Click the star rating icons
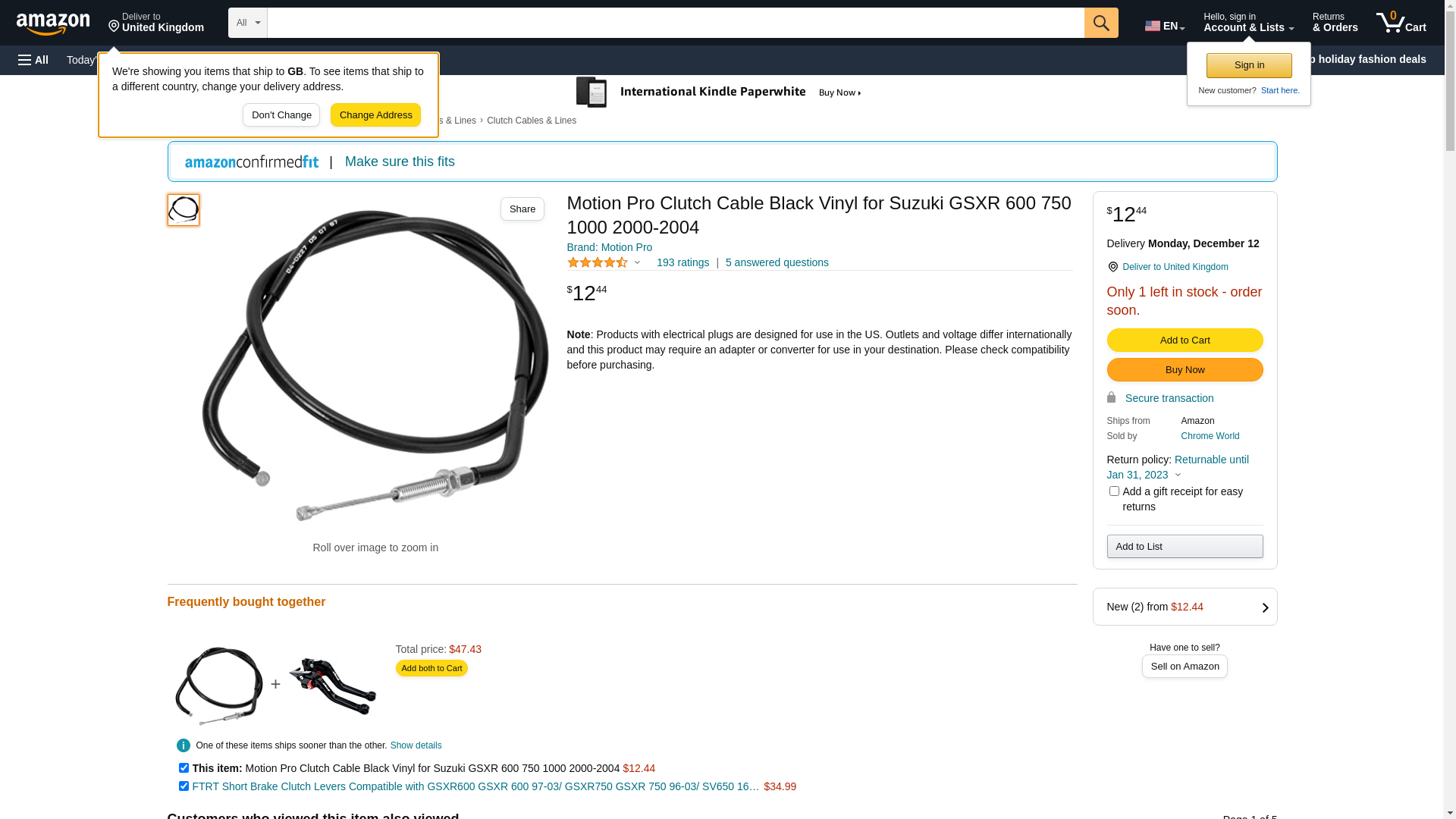This screenshot has width=1456, height=819. click(x=598, y=262)
